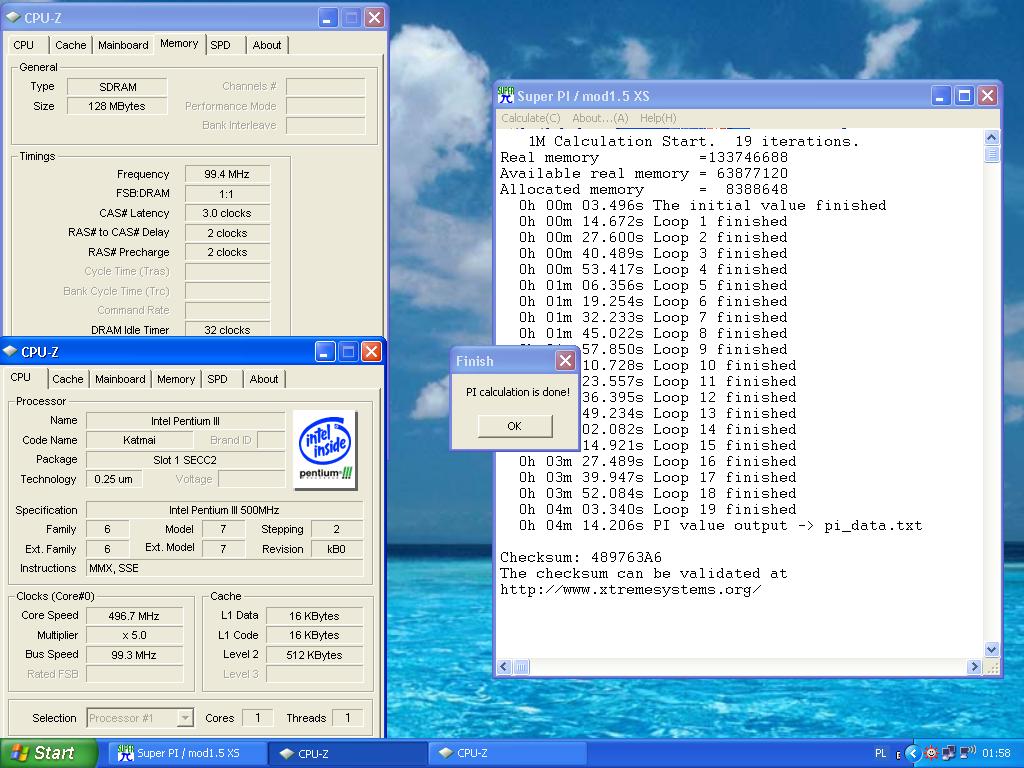Switch to Cache tab in top CPU-Z window
The image size is (1024, 768).
pyautogui.click(x=71, y=45)
